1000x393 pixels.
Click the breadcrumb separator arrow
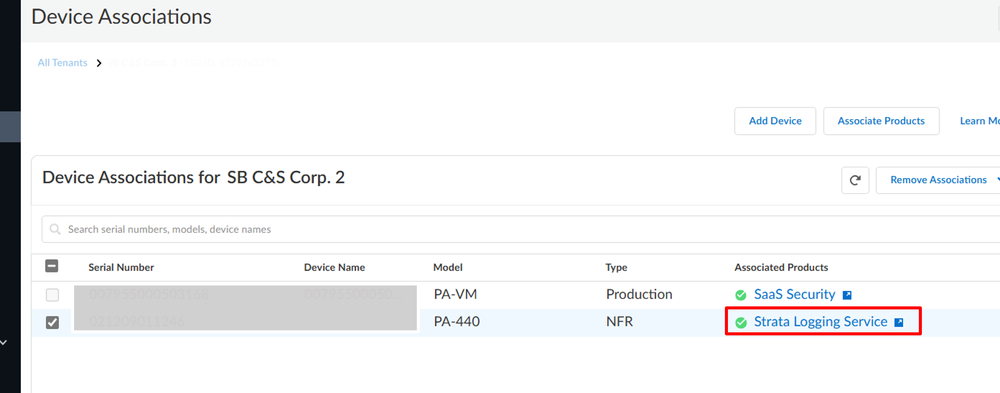(x=99, y=63)
